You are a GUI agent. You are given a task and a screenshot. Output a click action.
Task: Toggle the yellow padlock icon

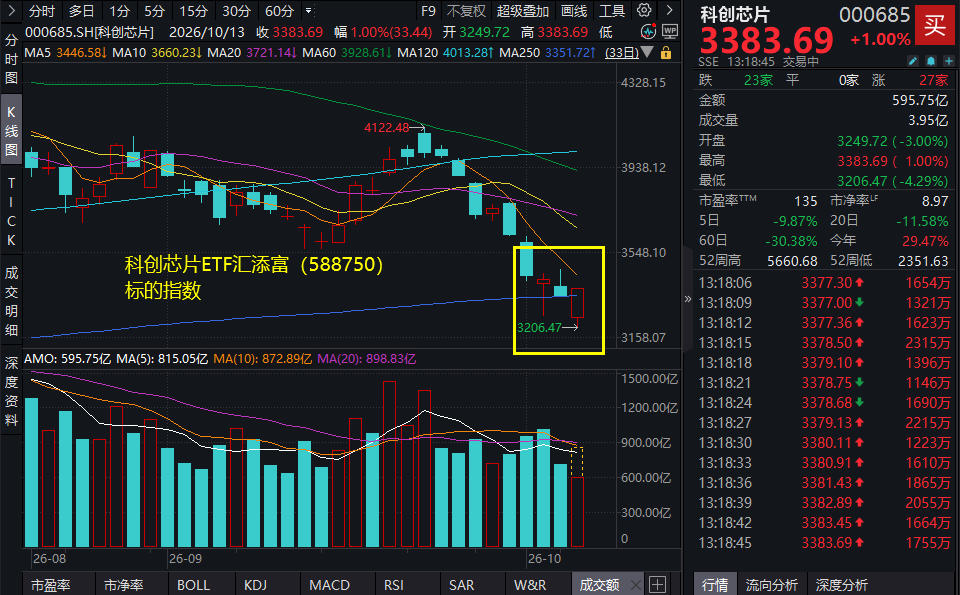pyautogui.click(x=666, y=53)
